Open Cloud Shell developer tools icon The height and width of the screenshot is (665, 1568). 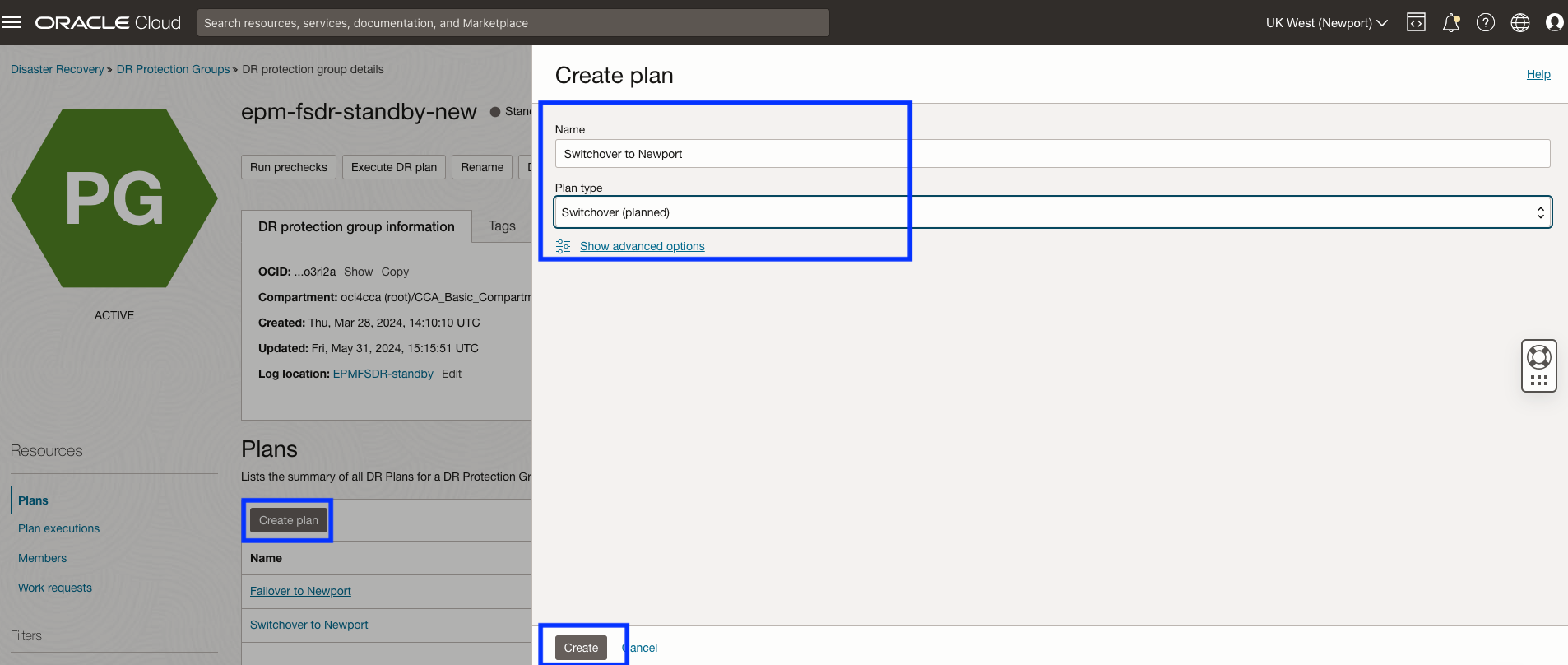coord(1416,23)
